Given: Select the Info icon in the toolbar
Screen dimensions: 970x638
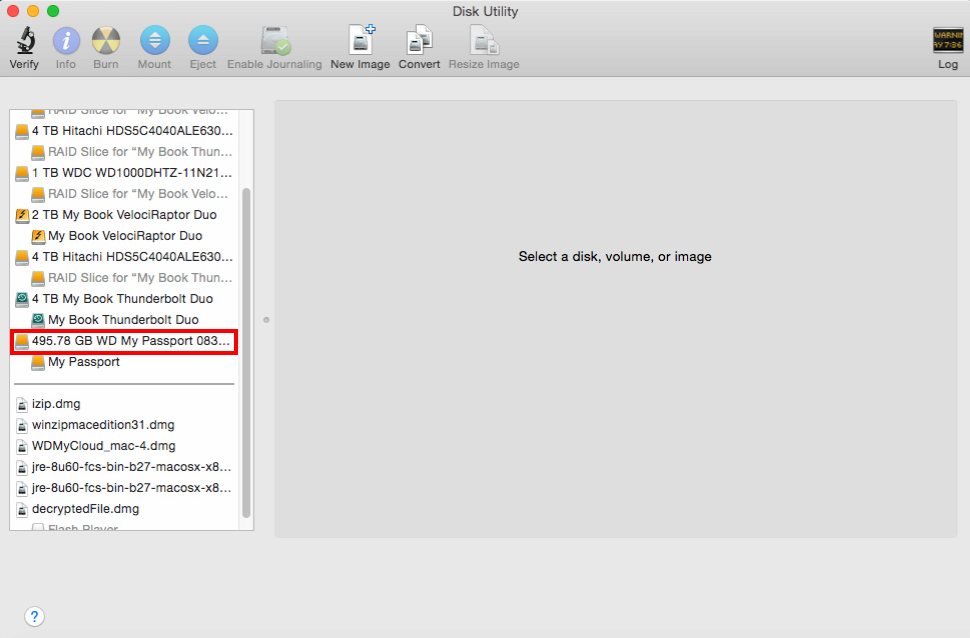Looking at the screenshot, I should click(x=65, y=44).
